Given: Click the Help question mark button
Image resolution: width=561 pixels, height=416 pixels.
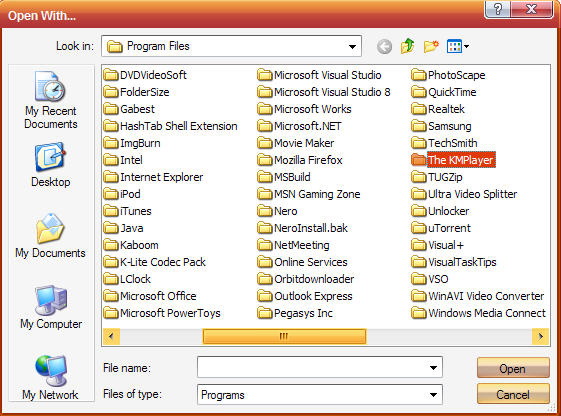Looking at the screenshot, I should click(497, 9).
